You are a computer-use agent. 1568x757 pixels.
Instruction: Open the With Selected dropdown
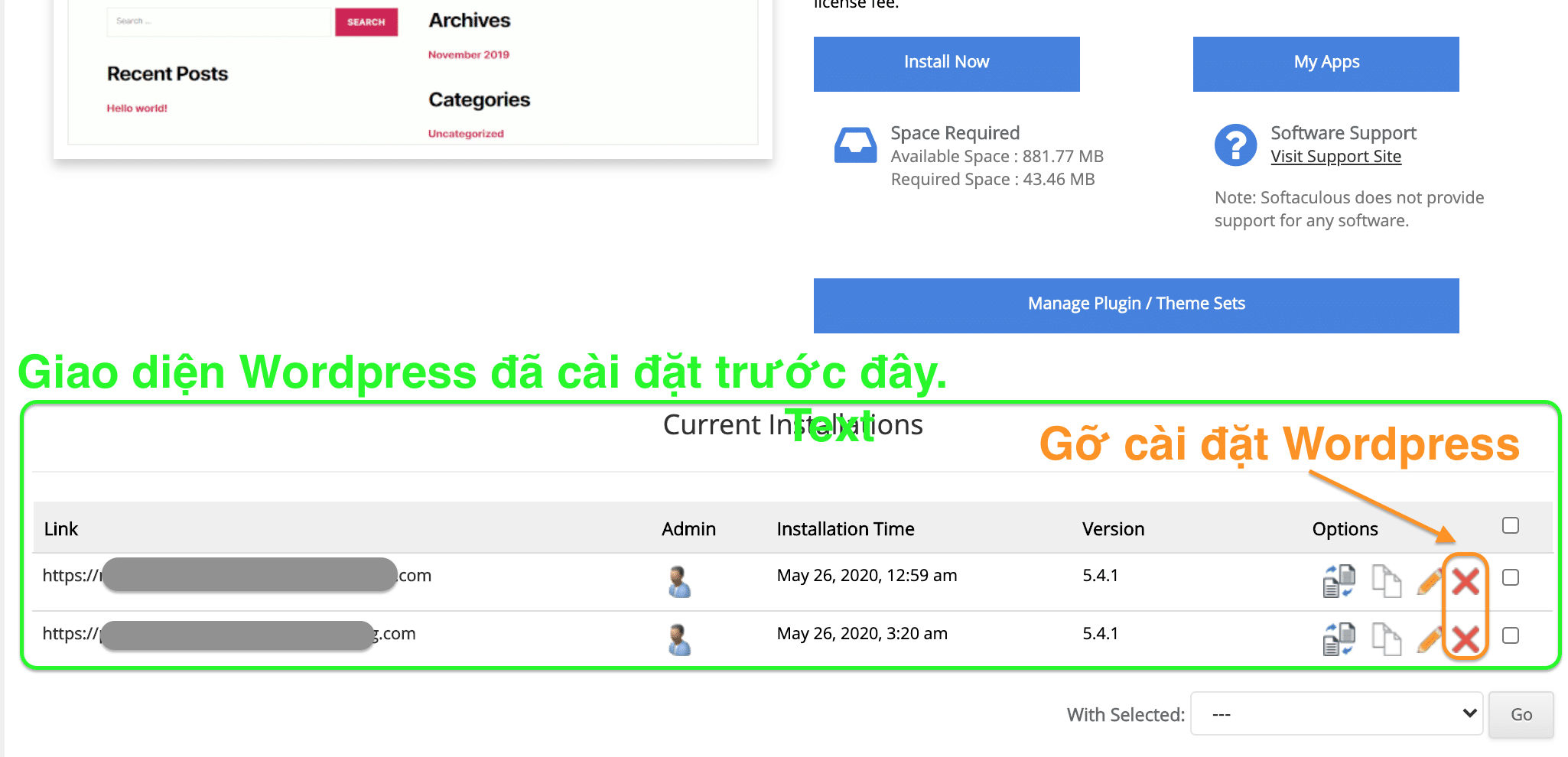(1335, 714)
